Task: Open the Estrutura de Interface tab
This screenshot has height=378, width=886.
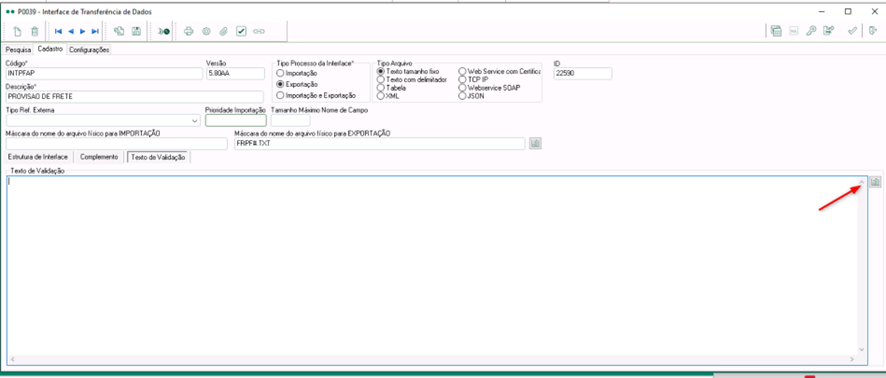Action: (38, 157)
